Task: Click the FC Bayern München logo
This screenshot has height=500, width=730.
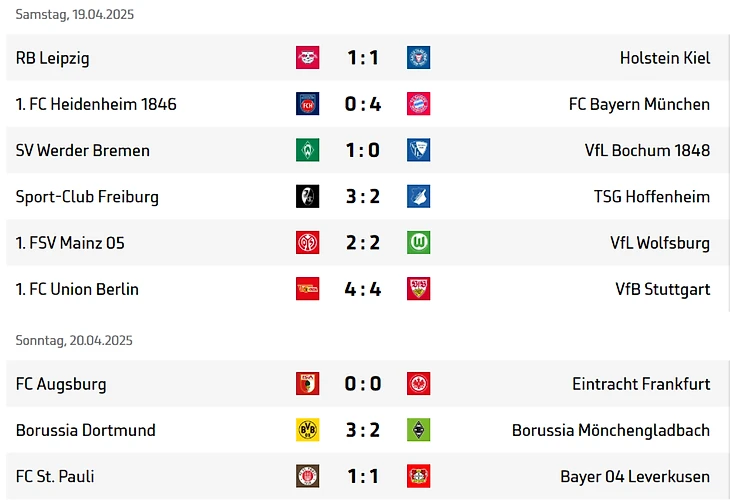Action: [418, 104]
